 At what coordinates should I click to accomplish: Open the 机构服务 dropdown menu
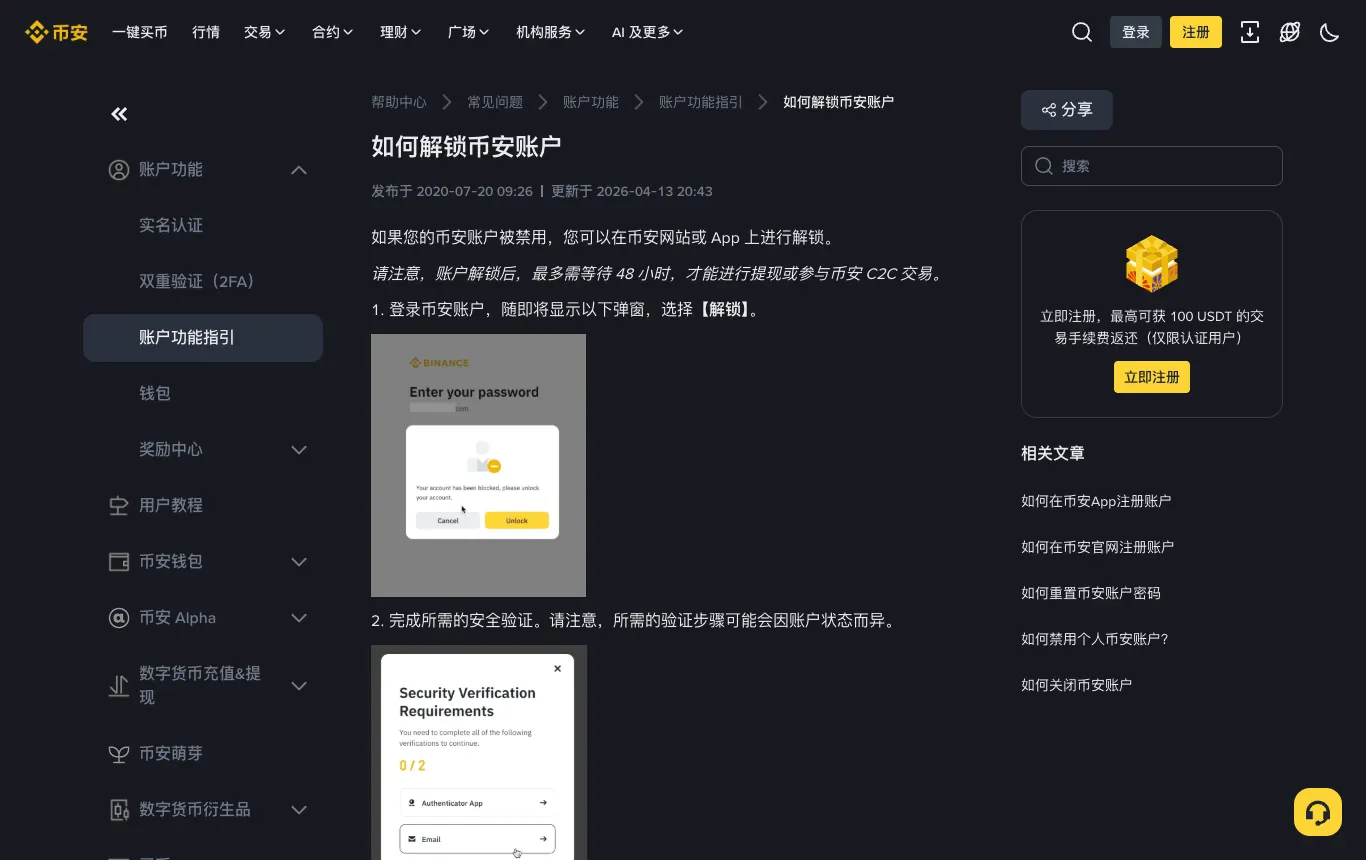click(x=550, y=32)
